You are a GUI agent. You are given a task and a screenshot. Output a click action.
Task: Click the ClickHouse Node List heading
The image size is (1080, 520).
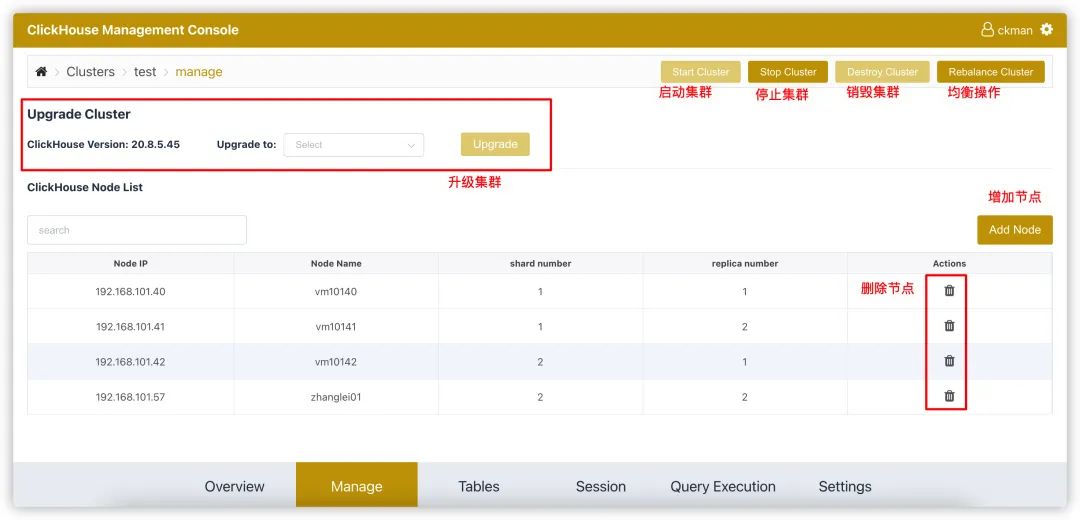[x=85, y=187]
